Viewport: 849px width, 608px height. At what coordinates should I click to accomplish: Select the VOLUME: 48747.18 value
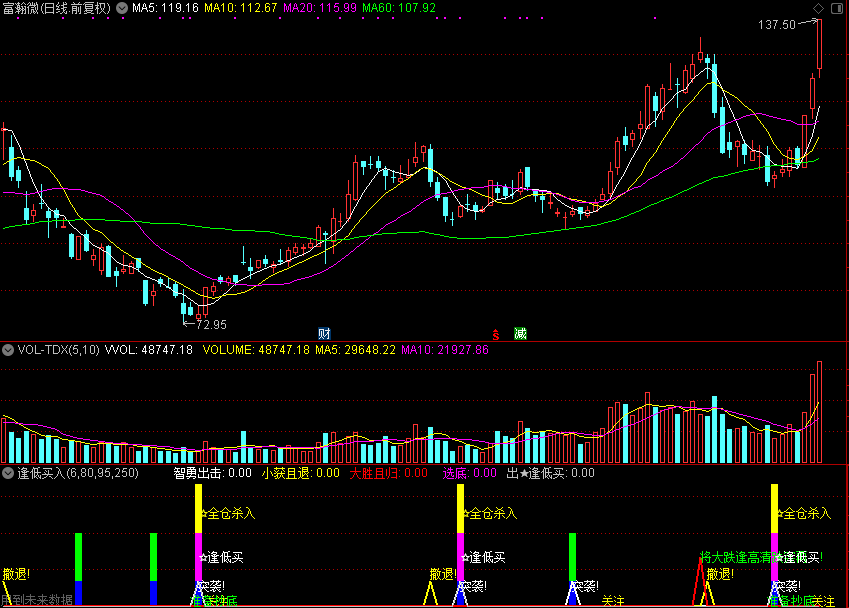[x=256, y=350]
